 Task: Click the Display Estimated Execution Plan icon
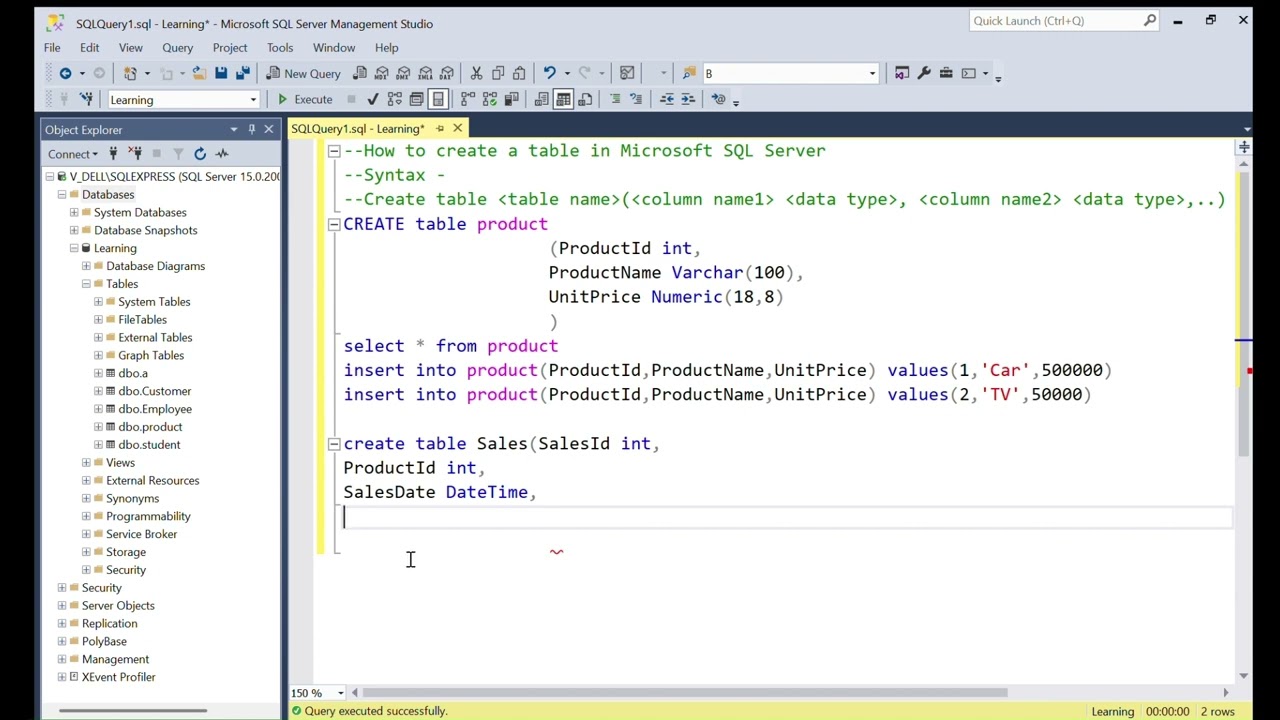click(x=394, y=99)
